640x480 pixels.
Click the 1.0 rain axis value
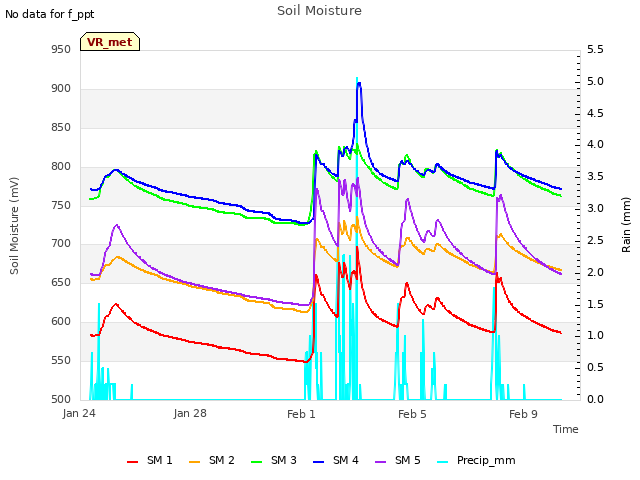[x=595, y=336]
